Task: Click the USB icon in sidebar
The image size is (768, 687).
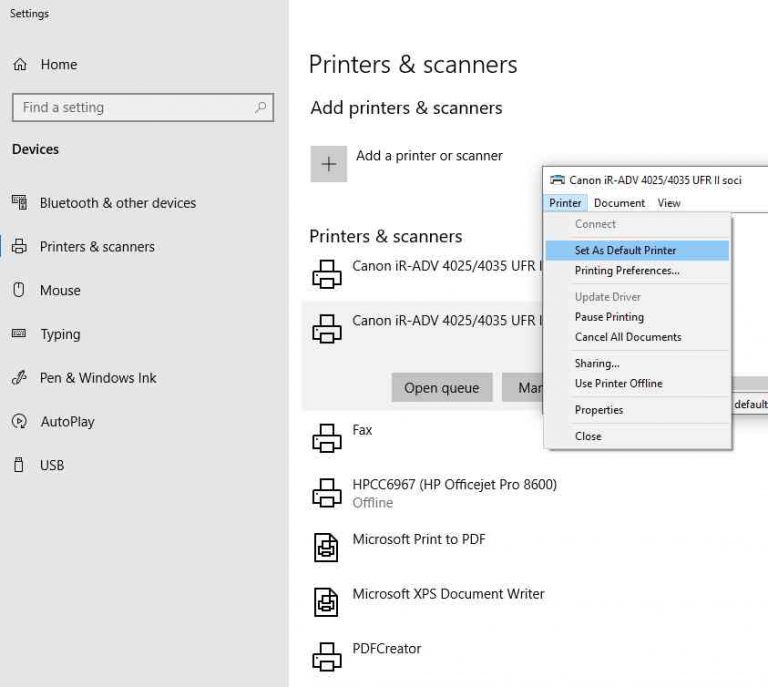Action: (18, 465)
